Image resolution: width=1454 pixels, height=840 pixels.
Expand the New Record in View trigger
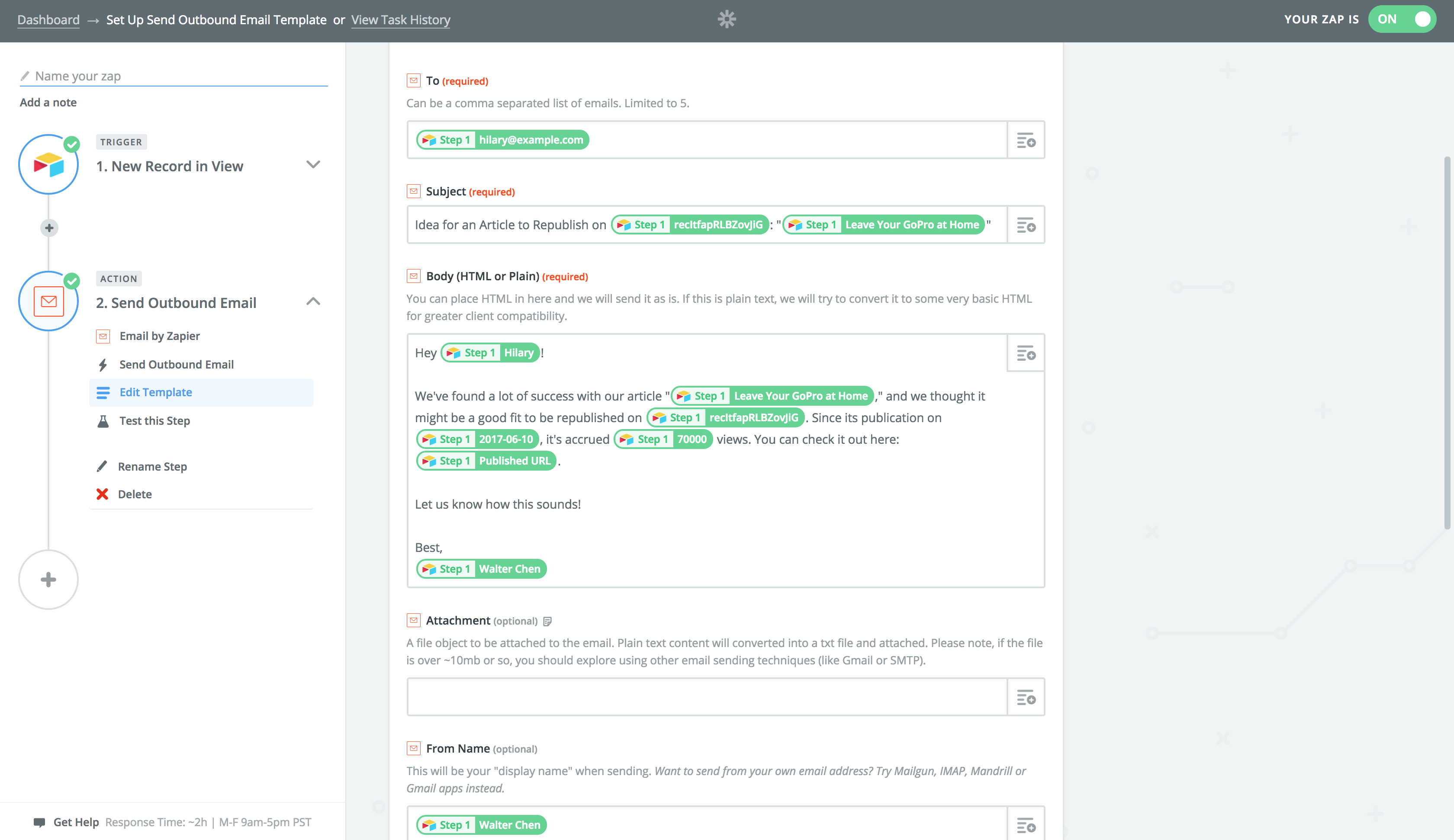click(313, 164)
